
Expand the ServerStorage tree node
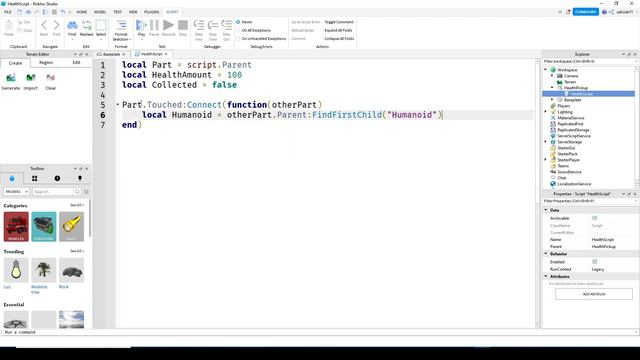tap(546, 142)
